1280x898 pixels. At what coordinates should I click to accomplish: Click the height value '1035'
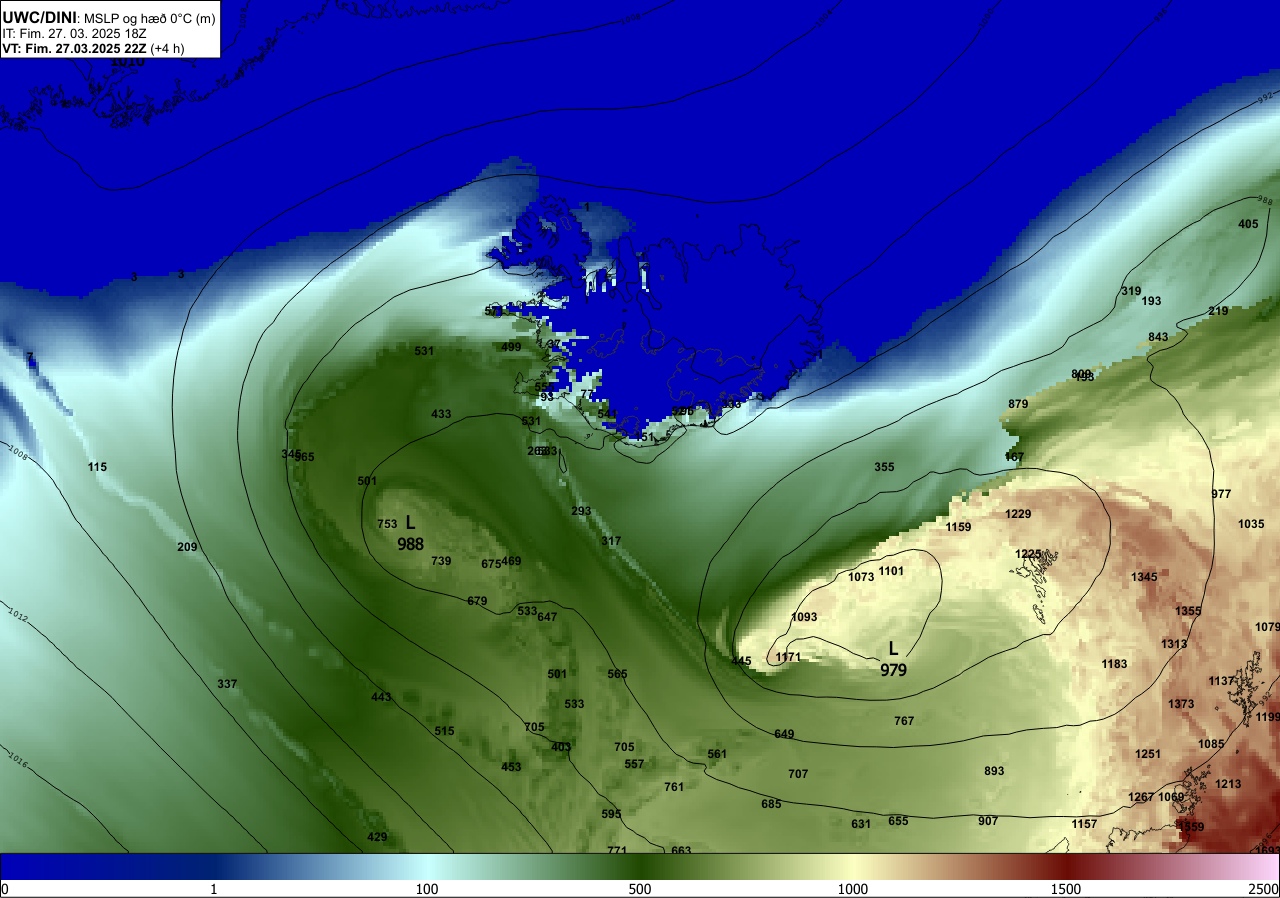1251,524
